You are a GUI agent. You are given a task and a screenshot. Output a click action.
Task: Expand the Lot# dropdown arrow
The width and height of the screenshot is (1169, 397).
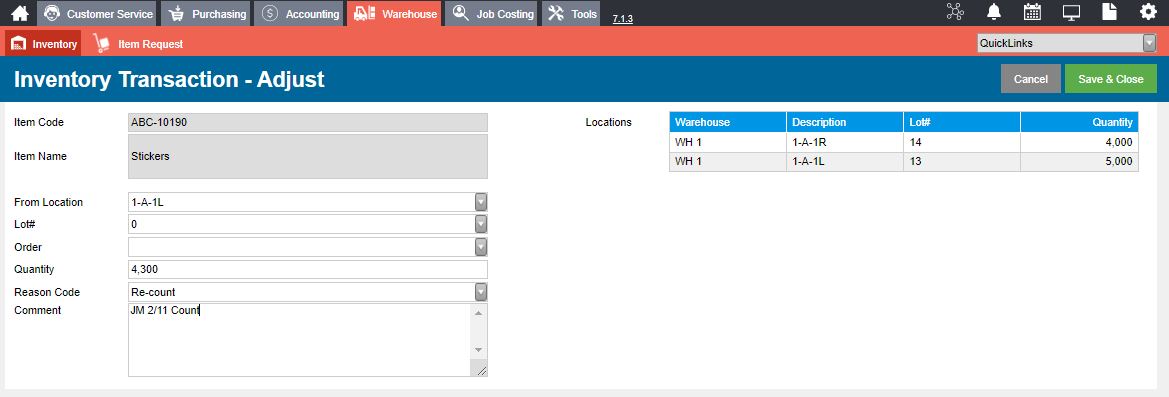[x=481, y=224]
